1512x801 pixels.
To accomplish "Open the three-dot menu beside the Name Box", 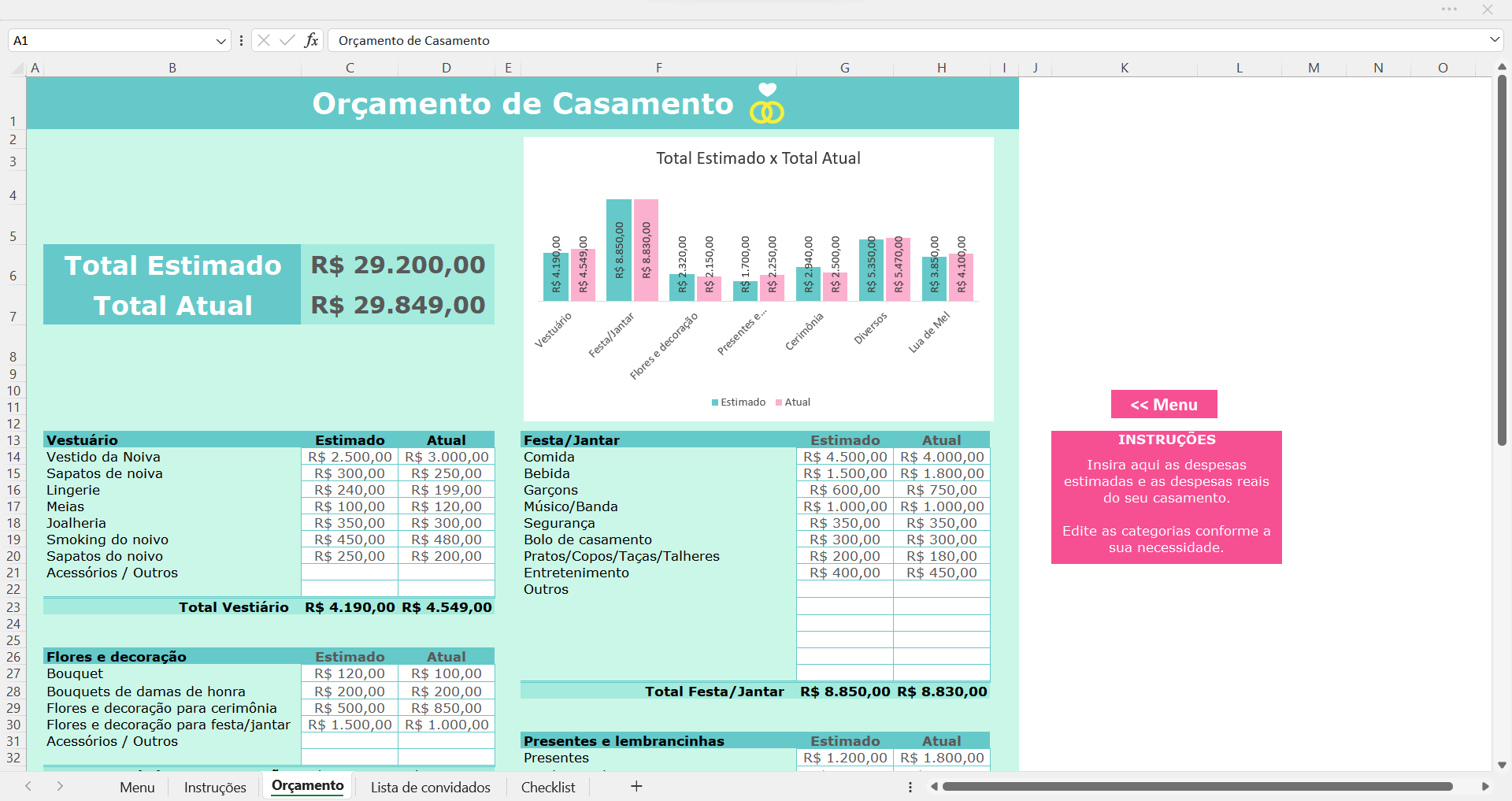I will [241, 40].
